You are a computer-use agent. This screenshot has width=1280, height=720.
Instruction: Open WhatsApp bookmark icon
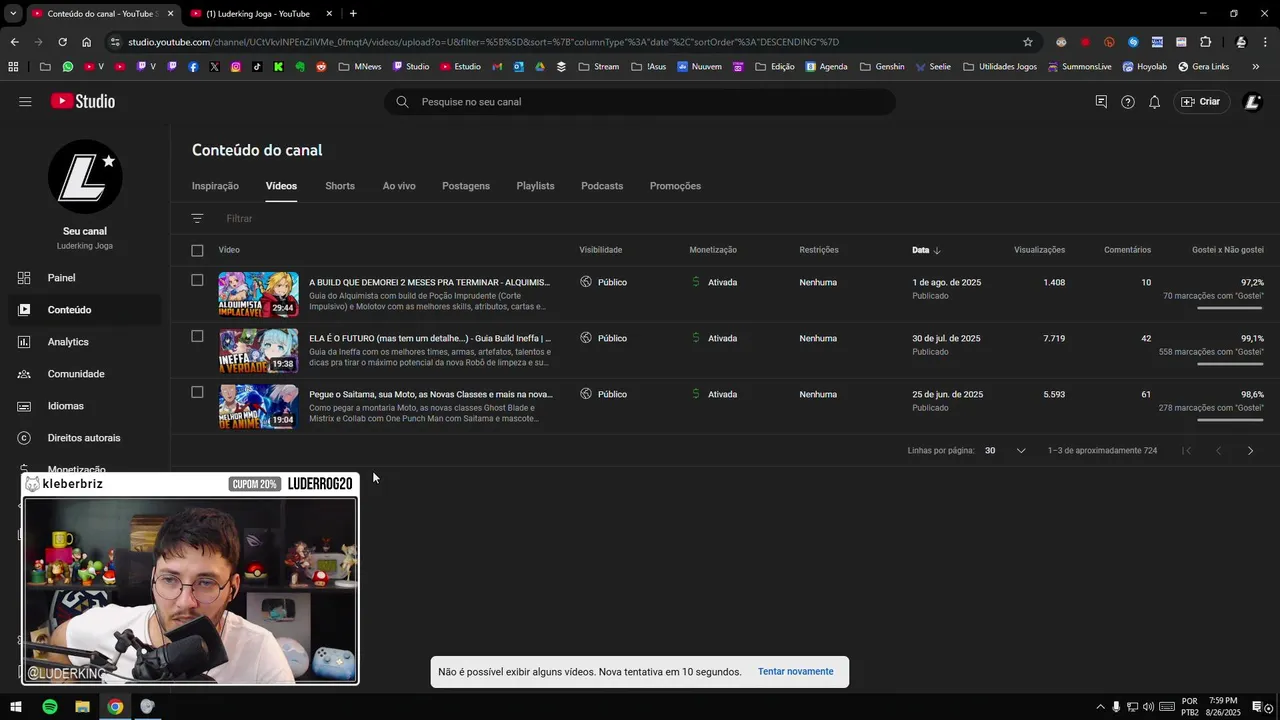[x=68, y=67]
